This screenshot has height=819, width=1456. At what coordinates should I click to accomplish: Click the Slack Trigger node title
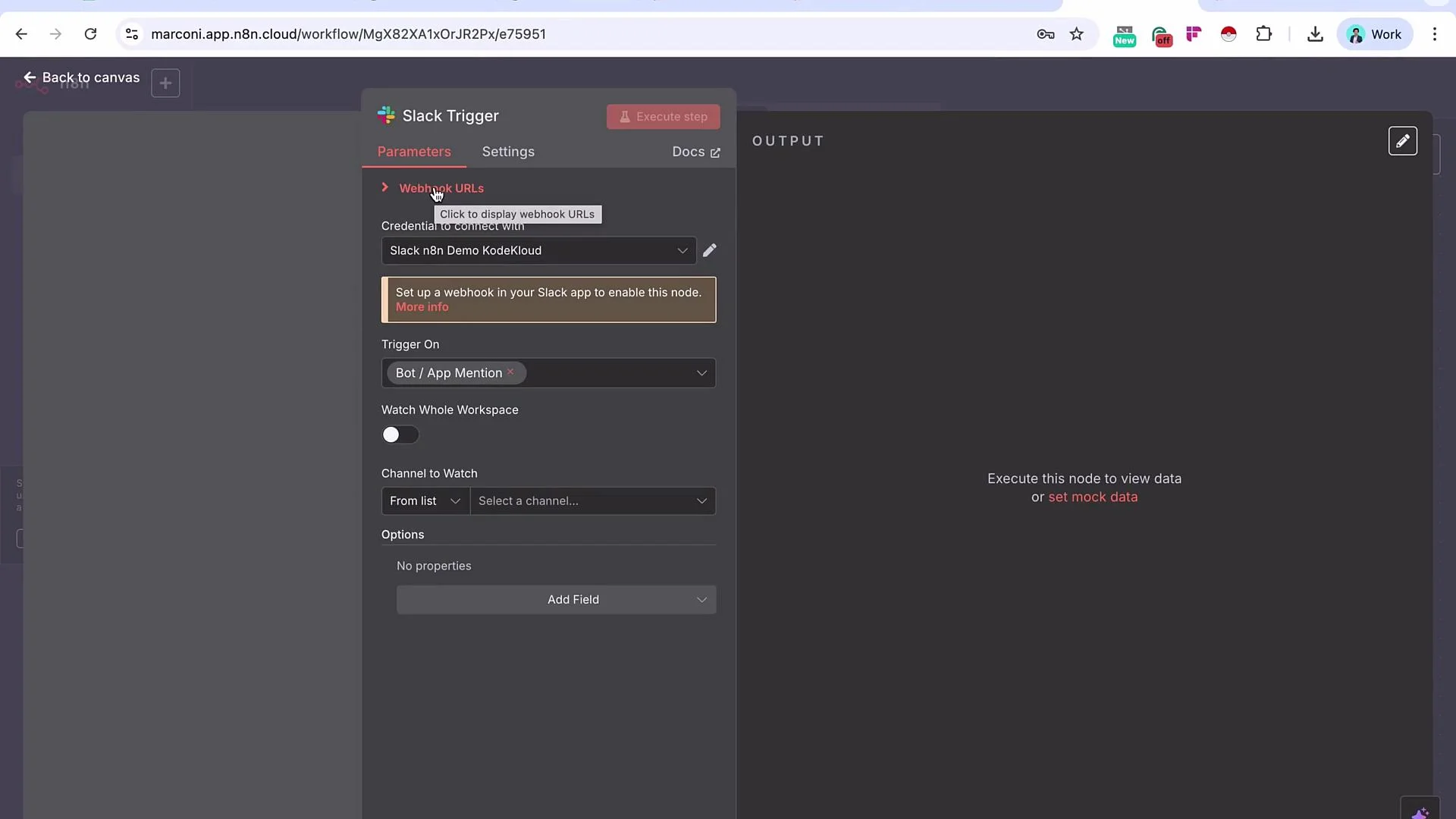tap(450, 116)
